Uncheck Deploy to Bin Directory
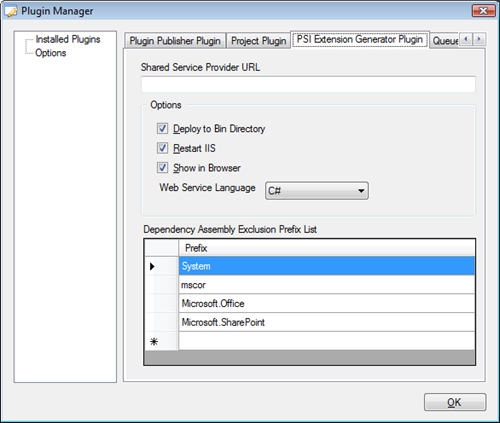Viewport: 500px width, 423px height. 162,129
